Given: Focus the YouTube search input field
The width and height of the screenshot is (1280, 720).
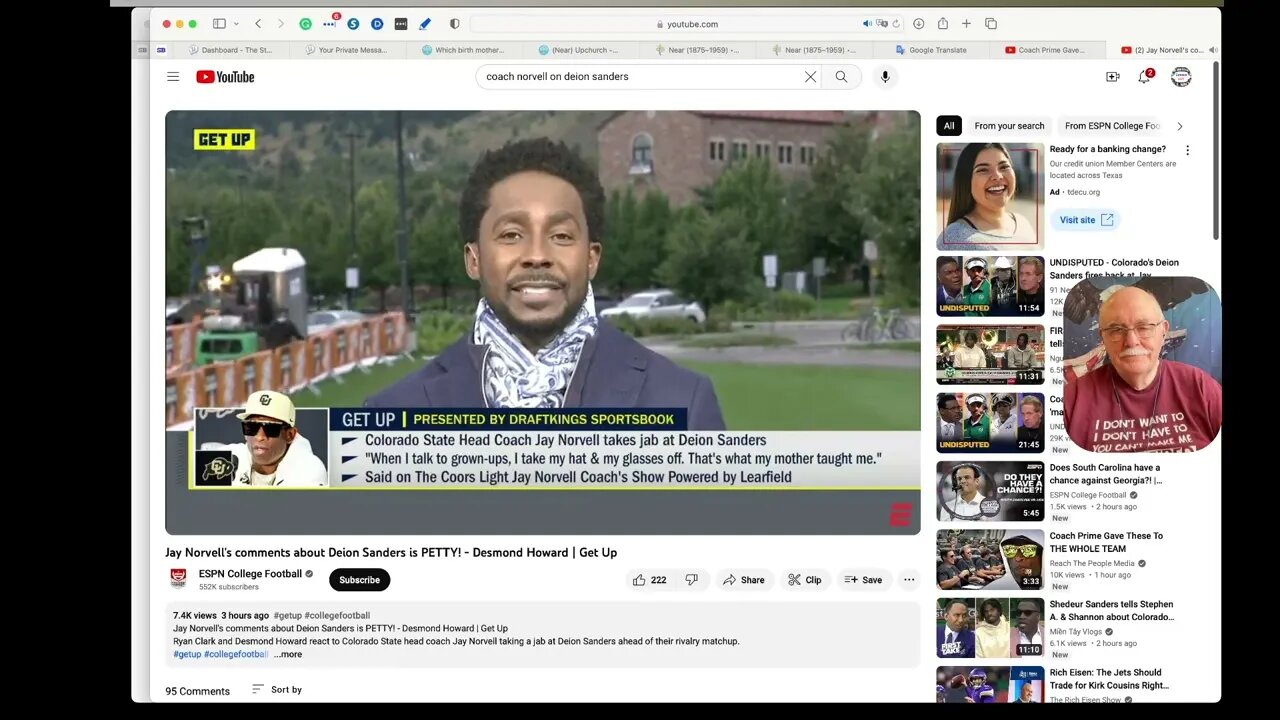Looking at the screenshot, I should point(640,77).
